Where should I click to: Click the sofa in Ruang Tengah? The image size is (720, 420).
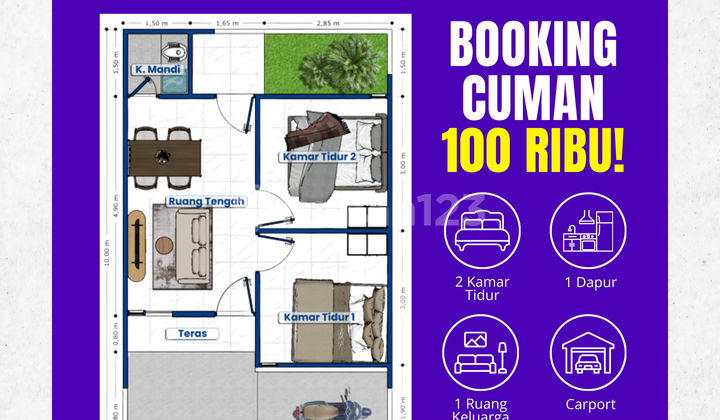click(192, 247)
